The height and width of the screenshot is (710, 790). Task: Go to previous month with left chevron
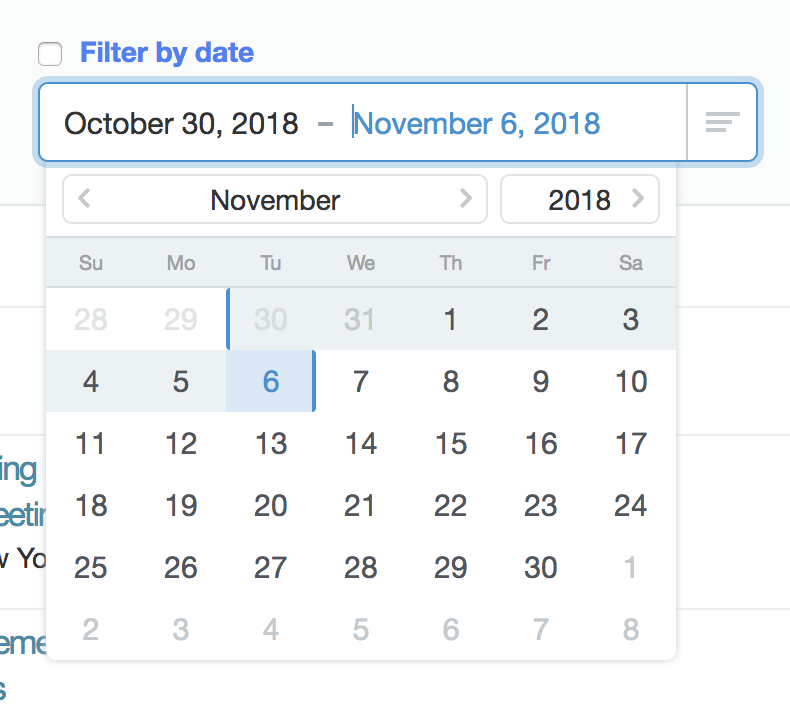click(x=84, y=199)
